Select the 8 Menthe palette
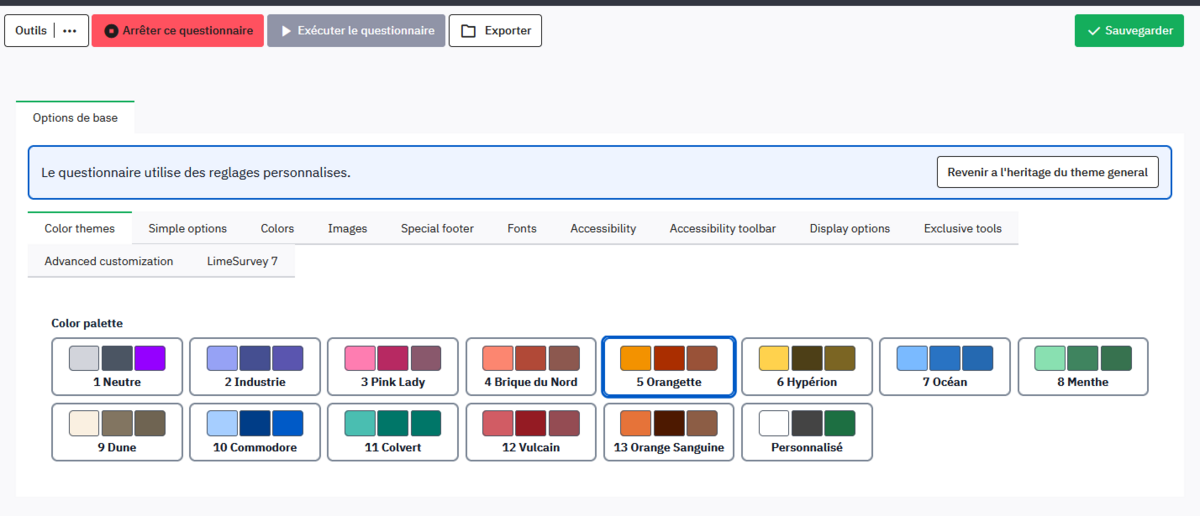The image size is (1200, 516). pyautogui.click(x=1083, y=367)
